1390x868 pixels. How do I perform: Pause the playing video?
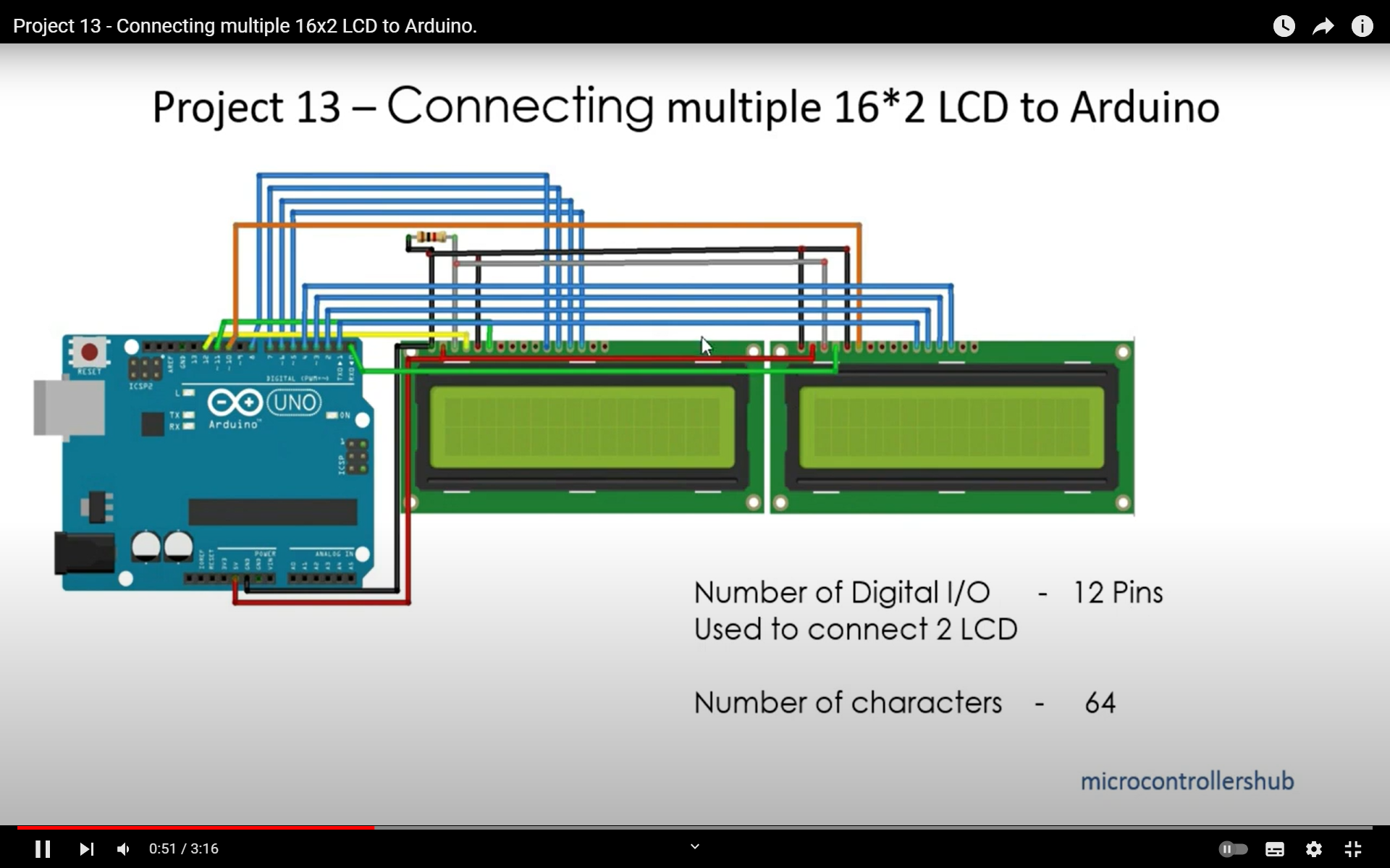pyautogui.click(x=43, y=848)
